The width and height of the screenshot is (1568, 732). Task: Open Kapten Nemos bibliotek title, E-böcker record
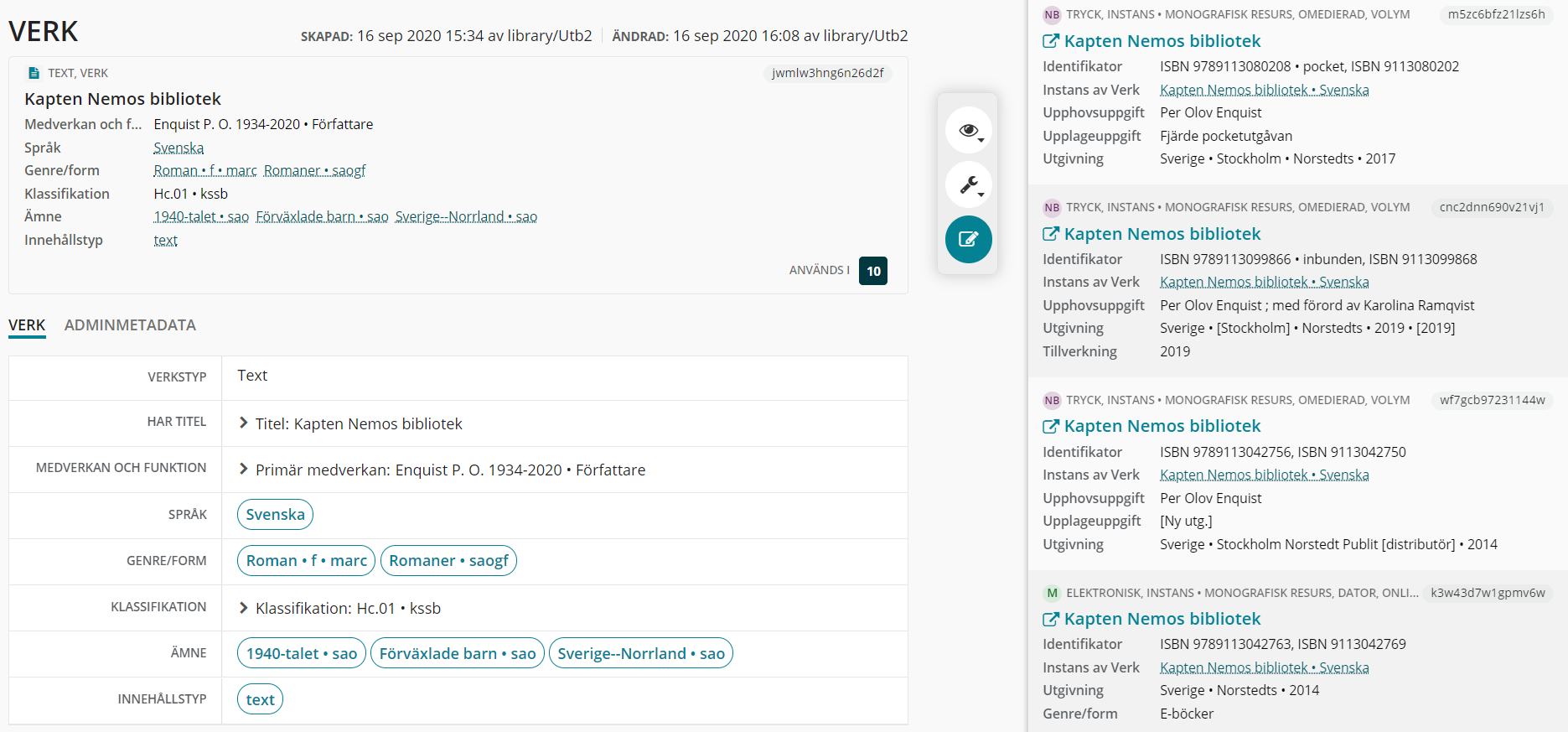tap(1162, 619)
